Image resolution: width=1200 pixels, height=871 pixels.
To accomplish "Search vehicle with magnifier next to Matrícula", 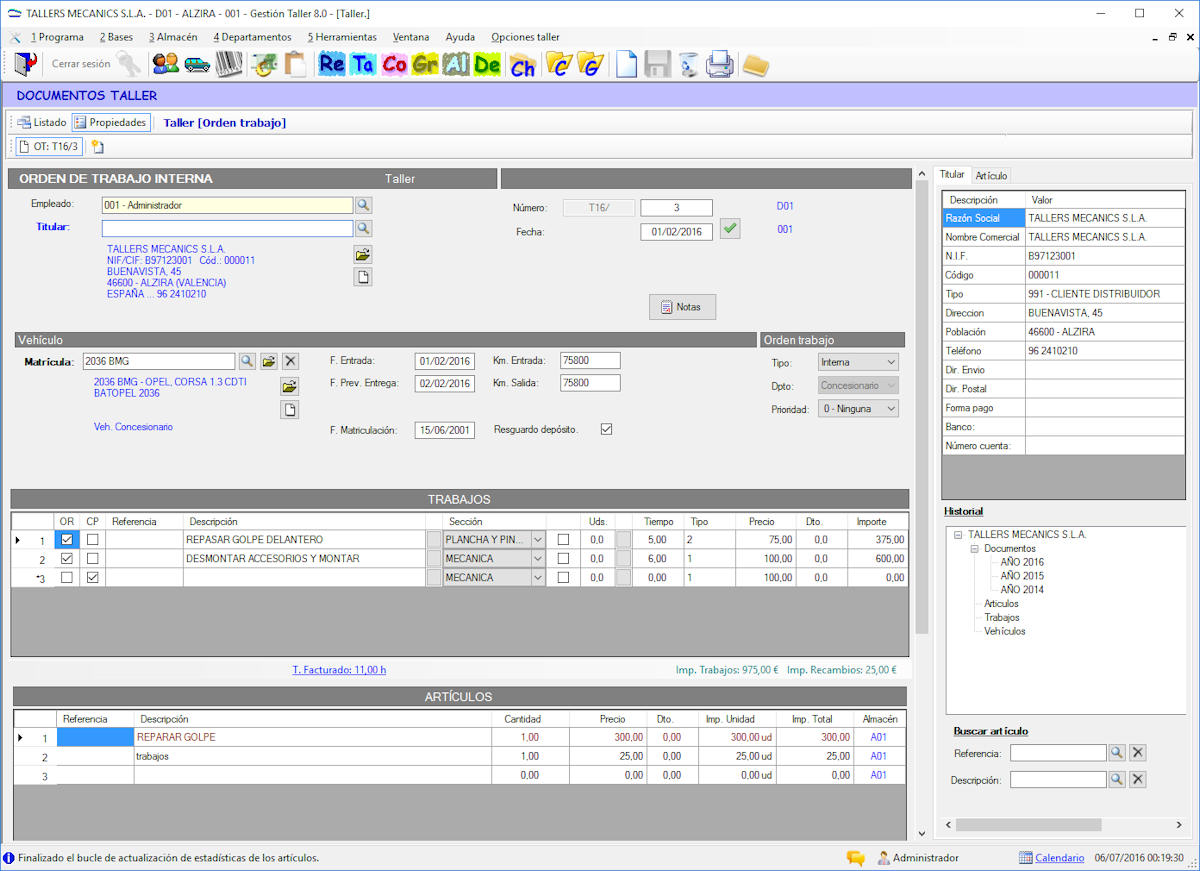I will [246, 361].
